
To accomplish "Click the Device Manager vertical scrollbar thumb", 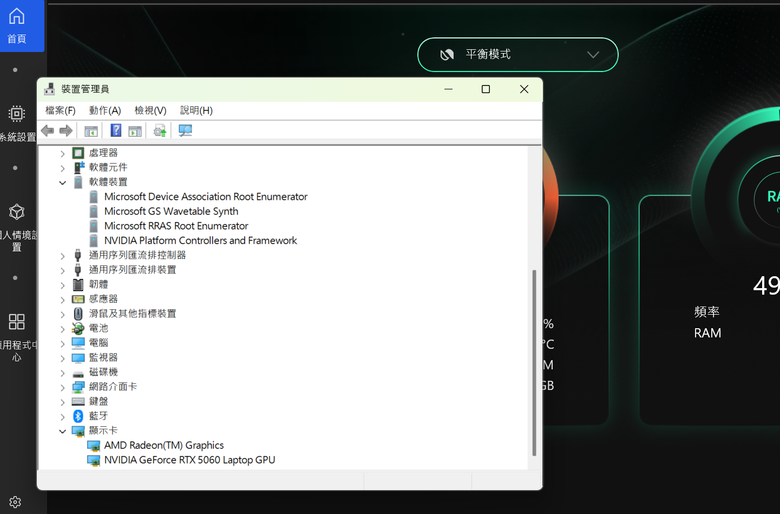I will click(534, 363).
